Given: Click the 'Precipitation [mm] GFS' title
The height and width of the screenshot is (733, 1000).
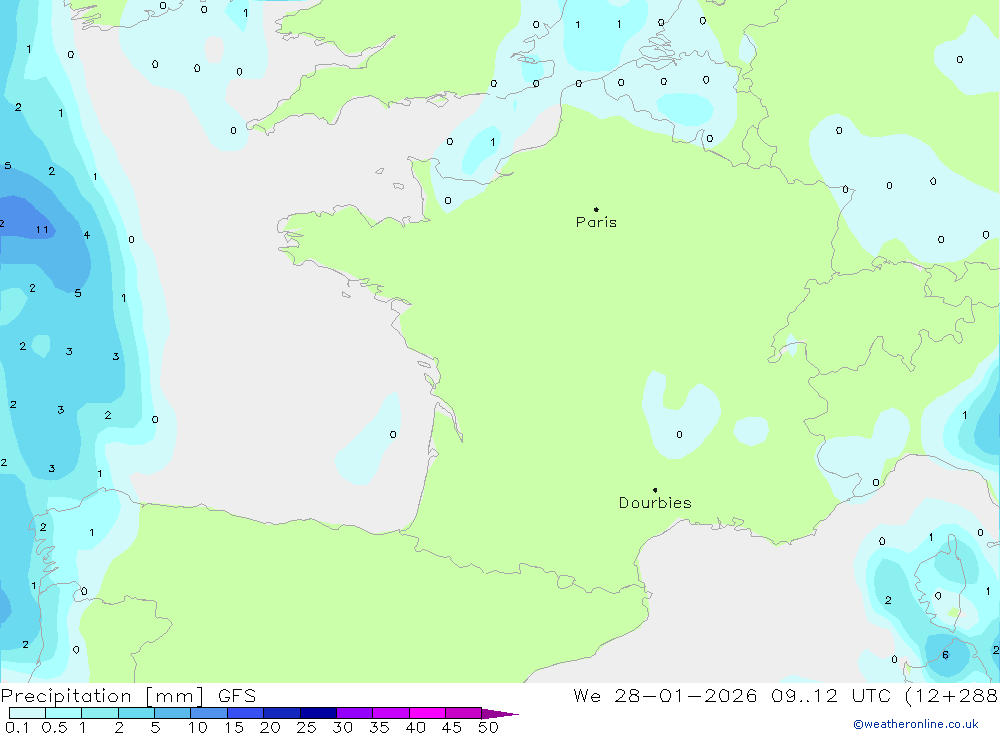Looking at the screenshot, I should click(x=128, y=695).
